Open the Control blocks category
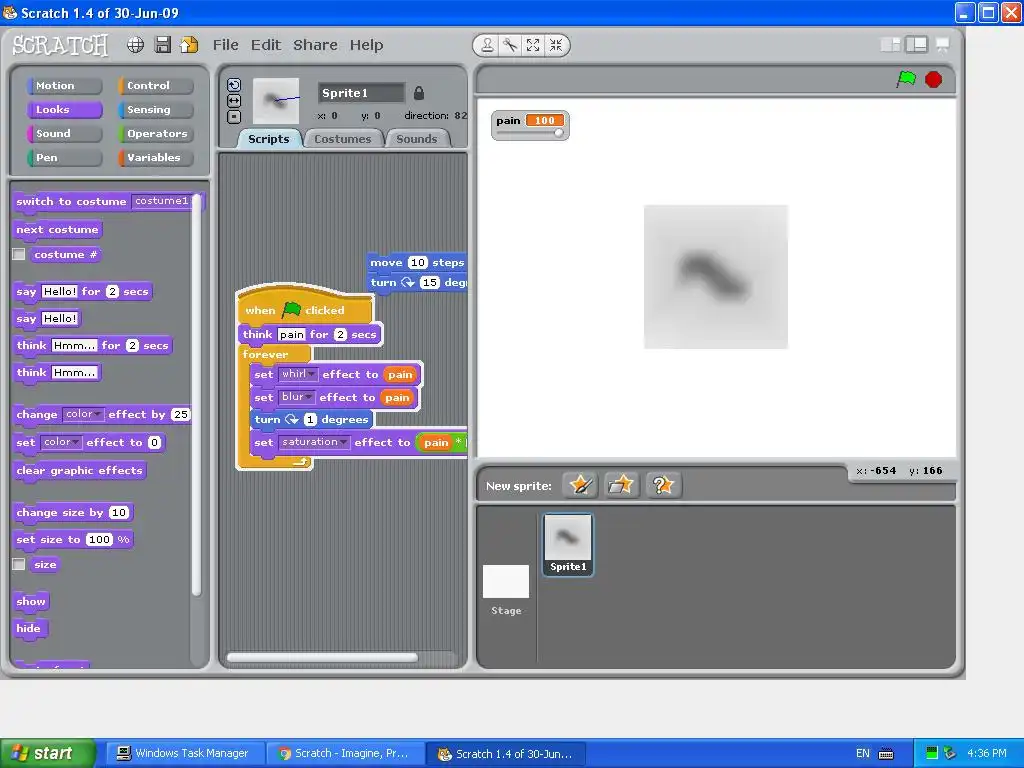 click(x=155, y=86)
